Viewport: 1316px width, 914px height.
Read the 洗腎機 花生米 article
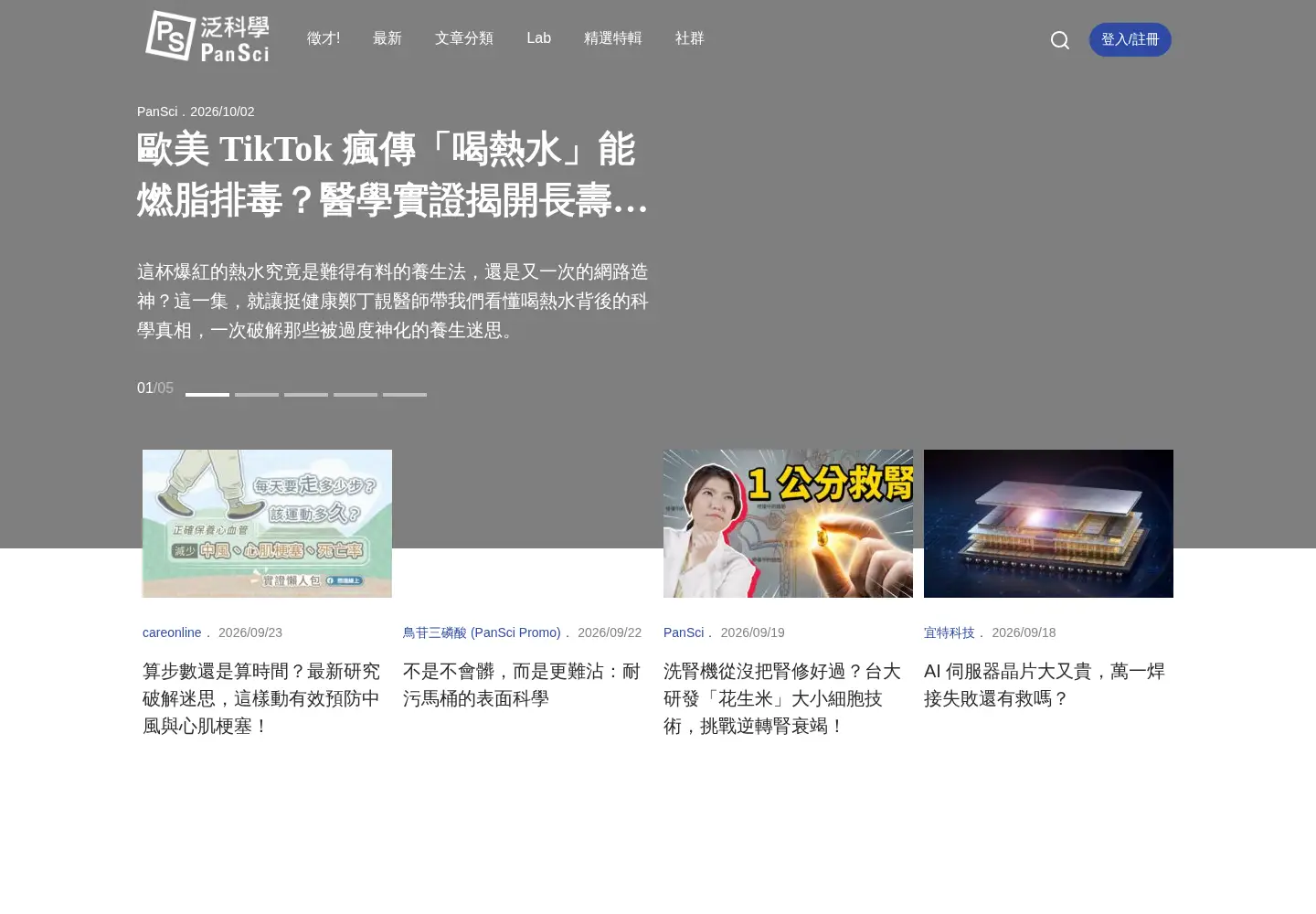[782, 698]
